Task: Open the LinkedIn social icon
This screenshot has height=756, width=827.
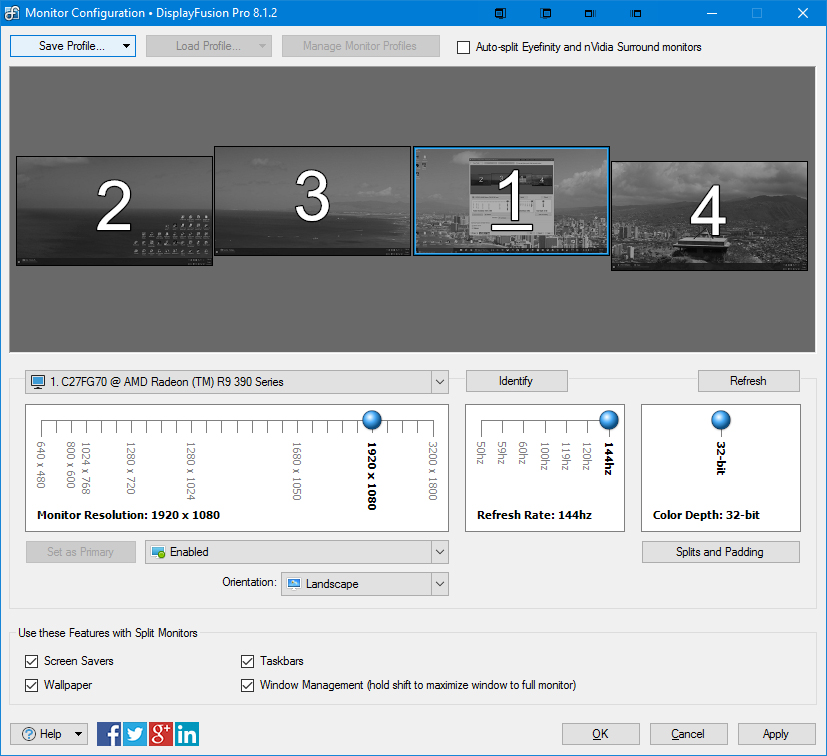Action: coord(187,734)
